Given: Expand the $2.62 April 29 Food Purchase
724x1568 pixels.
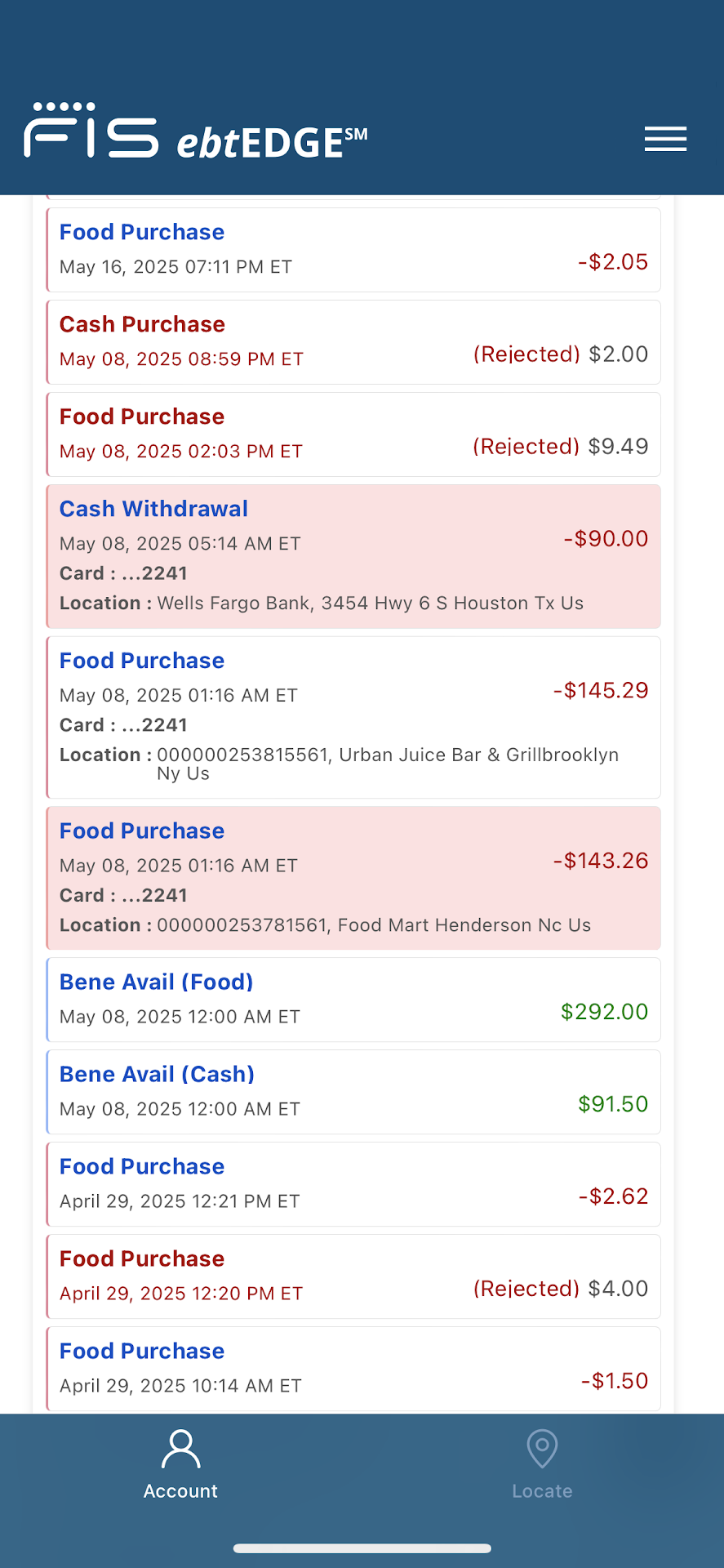Looking at the screenshot, I should [353, 1184].
